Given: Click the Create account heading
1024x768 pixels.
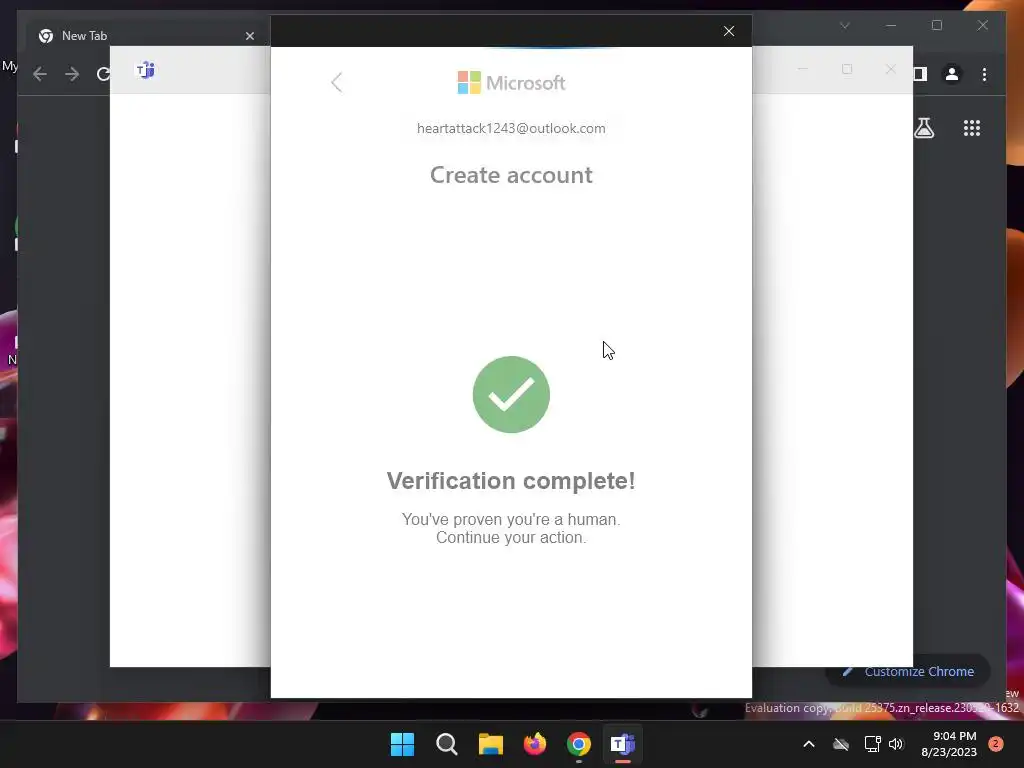Looking at the screenshot, I should coord(511,175).
